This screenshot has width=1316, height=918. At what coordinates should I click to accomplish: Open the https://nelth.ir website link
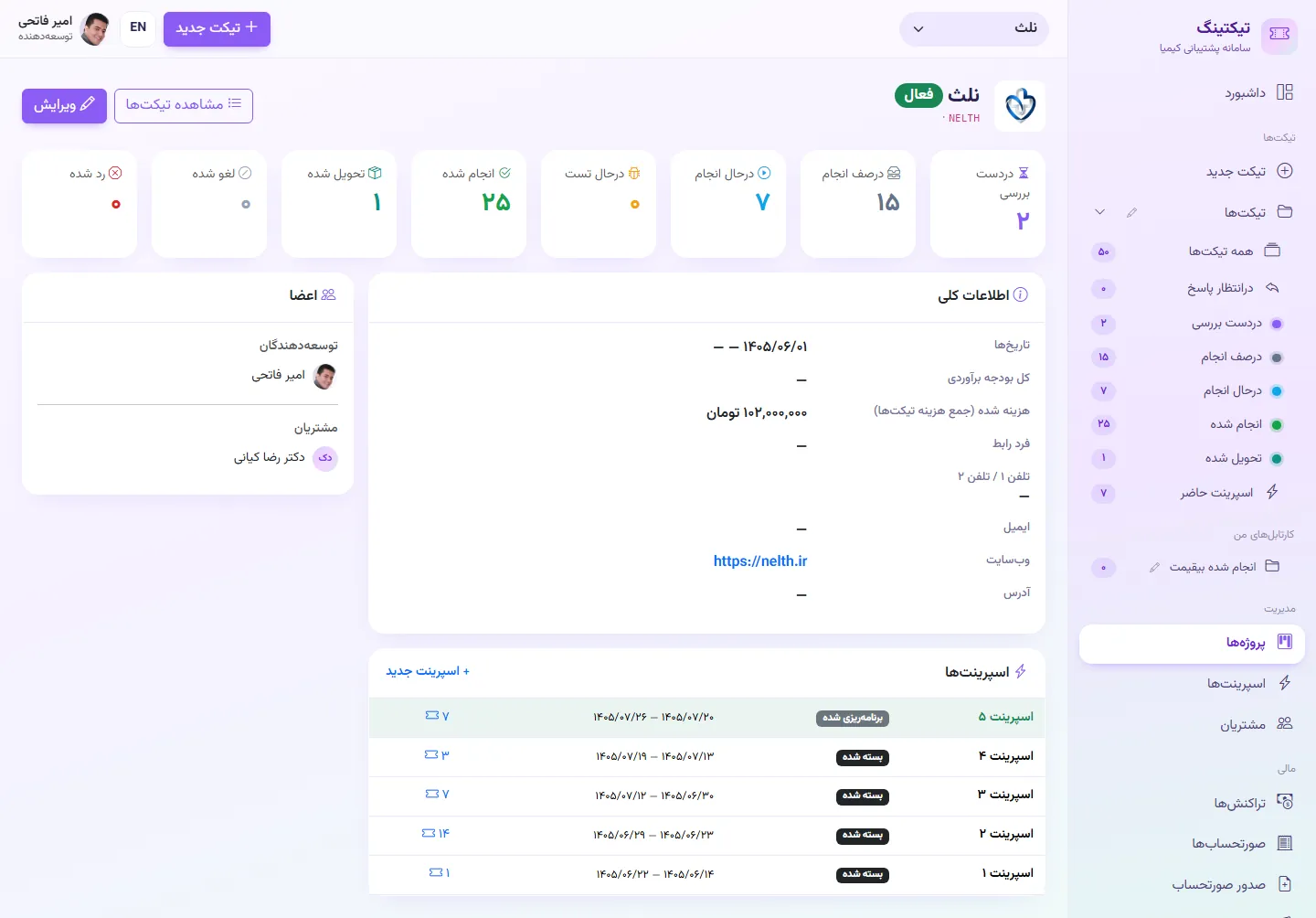pos(760,560)
